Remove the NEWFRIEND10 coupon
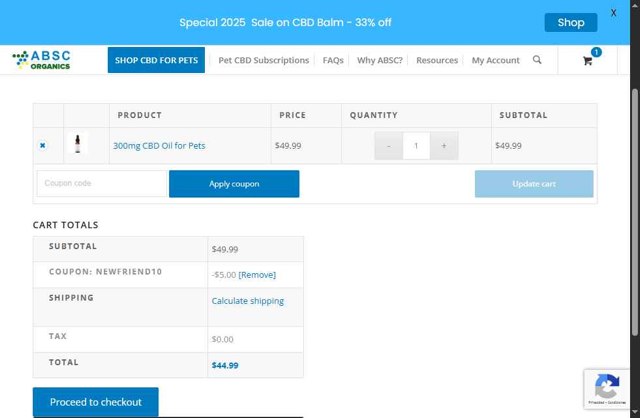The height and width of the screenshot is (418, 640). (x=257, y=275)
